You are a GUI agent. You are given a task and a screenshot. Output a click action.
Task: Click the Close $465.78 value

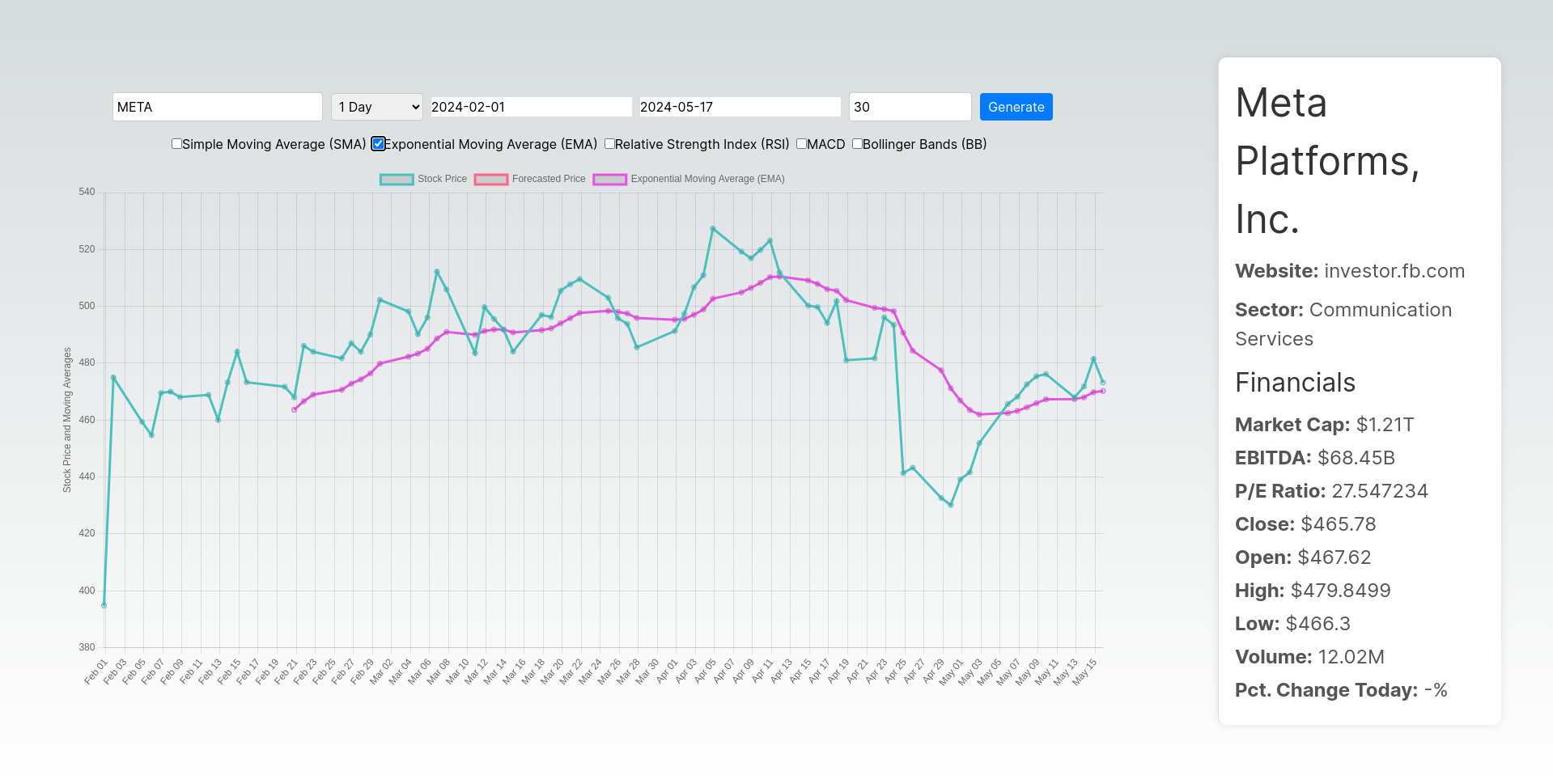(1339, 524)
